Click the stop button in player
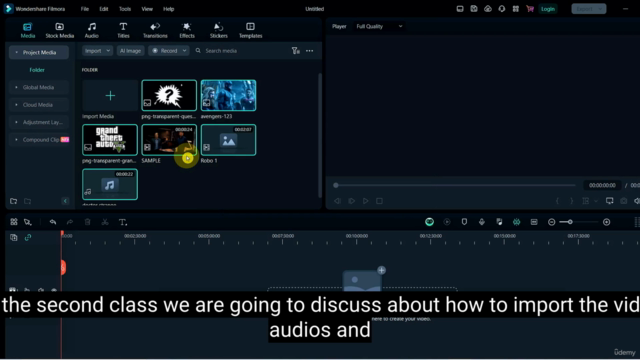The image size is (640, 360). (x=379, y=201)
